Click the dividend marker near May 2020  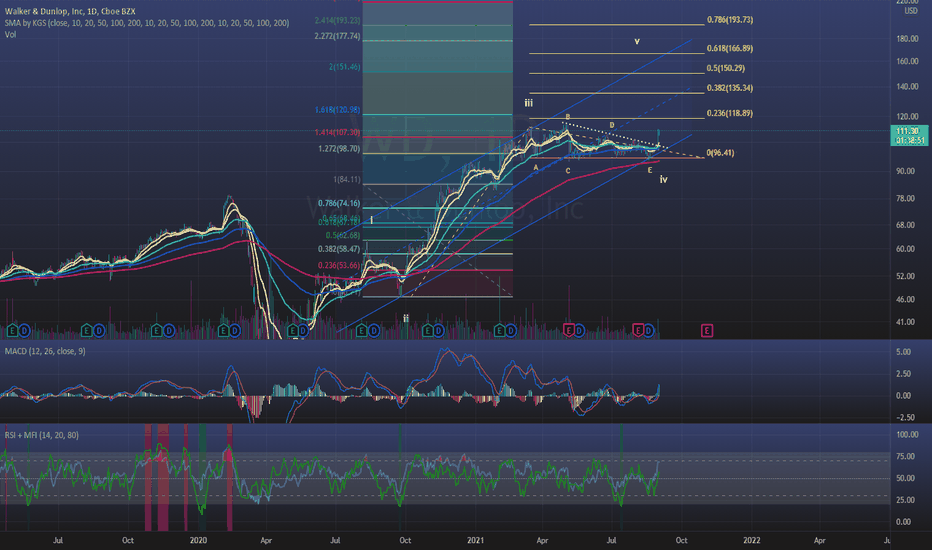coord(304,331)
